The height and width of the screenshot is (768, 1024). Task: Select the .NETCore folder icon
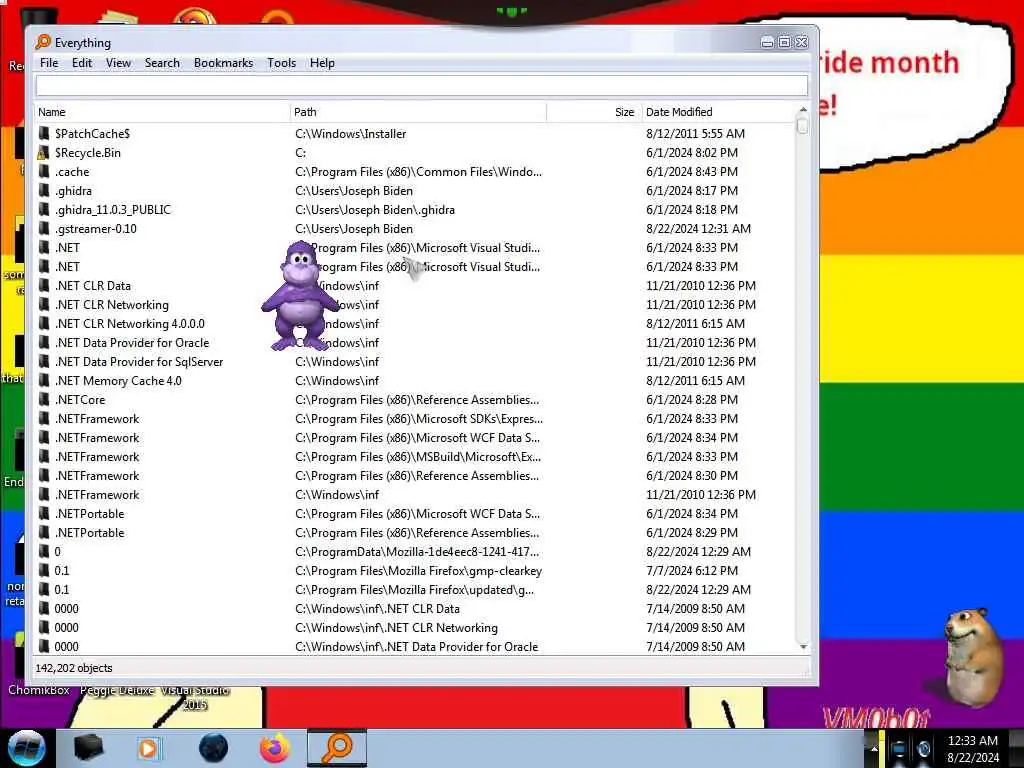click(44, 400)
